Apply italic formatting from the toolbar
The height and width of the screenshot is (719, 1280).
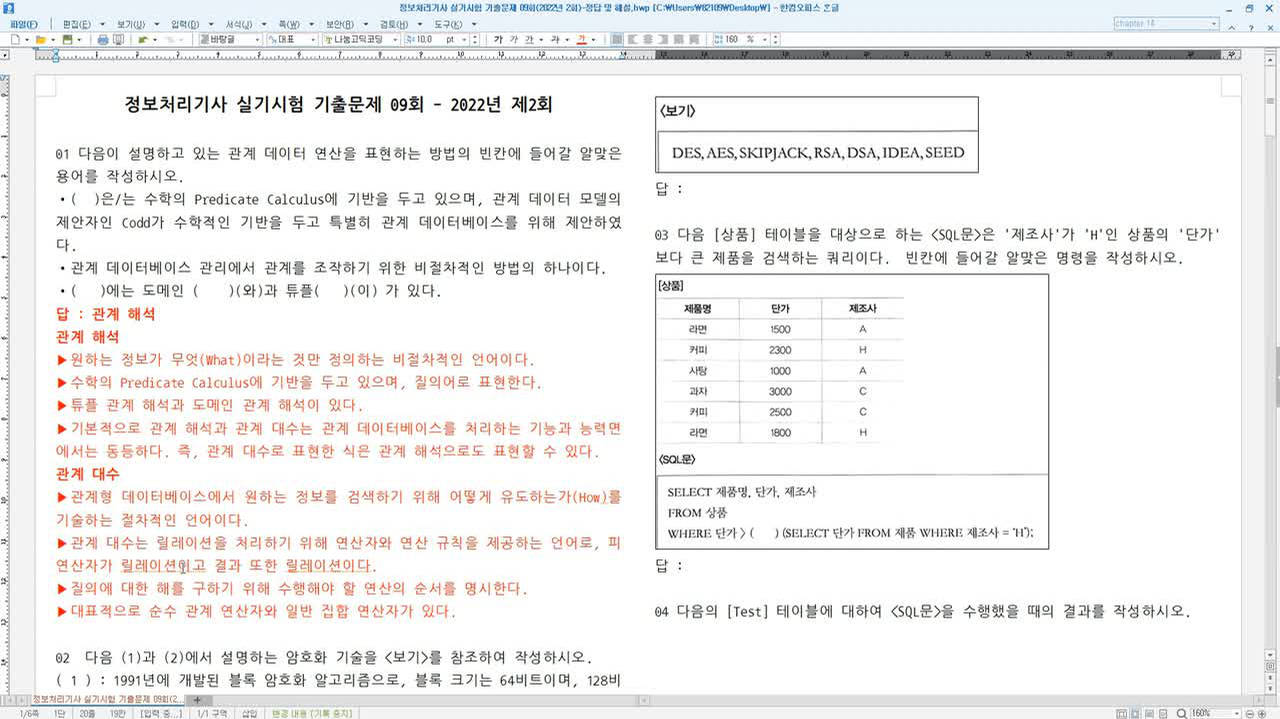(513, 41)
